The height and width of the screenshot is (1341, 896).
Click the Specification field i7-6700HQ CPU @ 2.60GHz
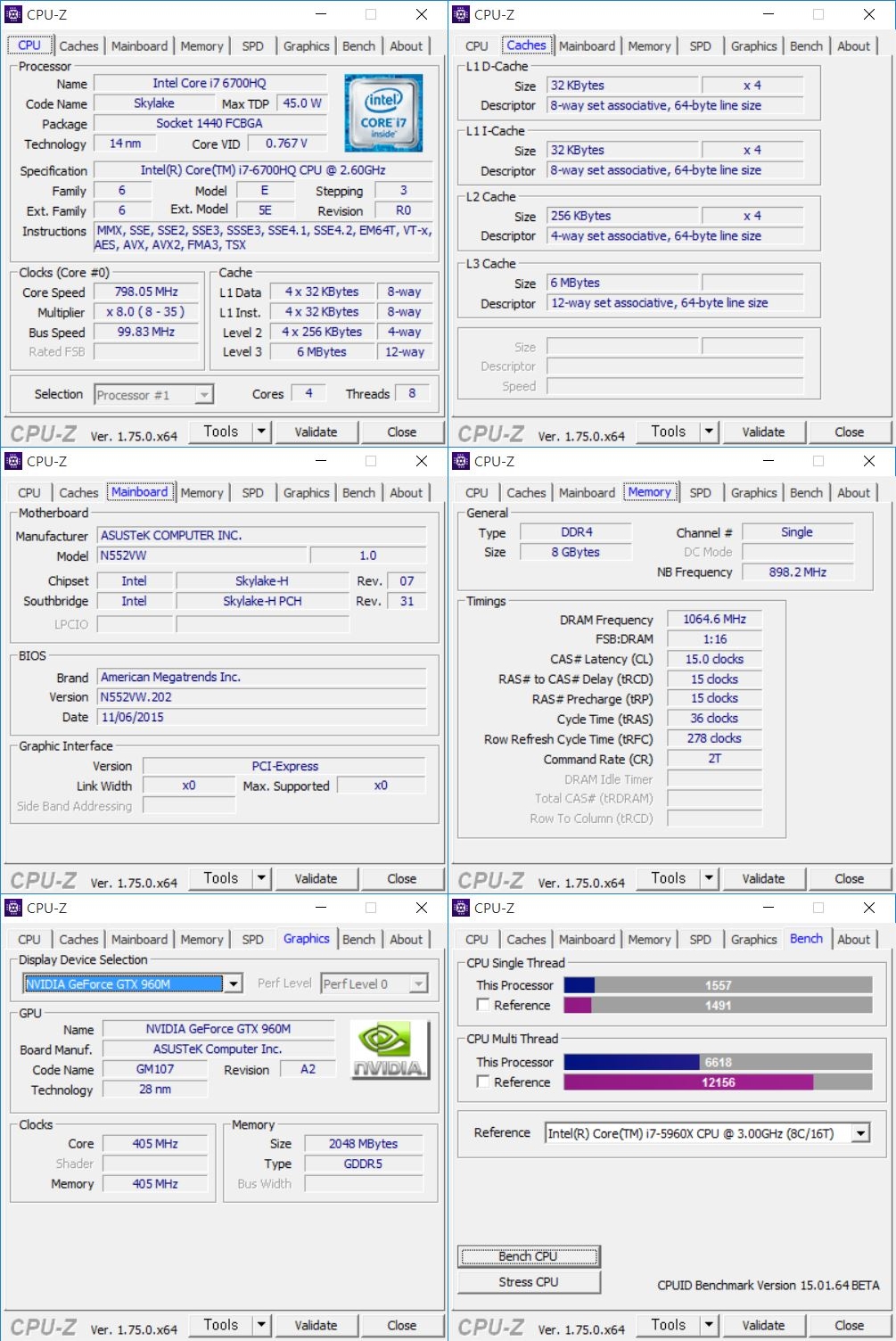(263, 169)
